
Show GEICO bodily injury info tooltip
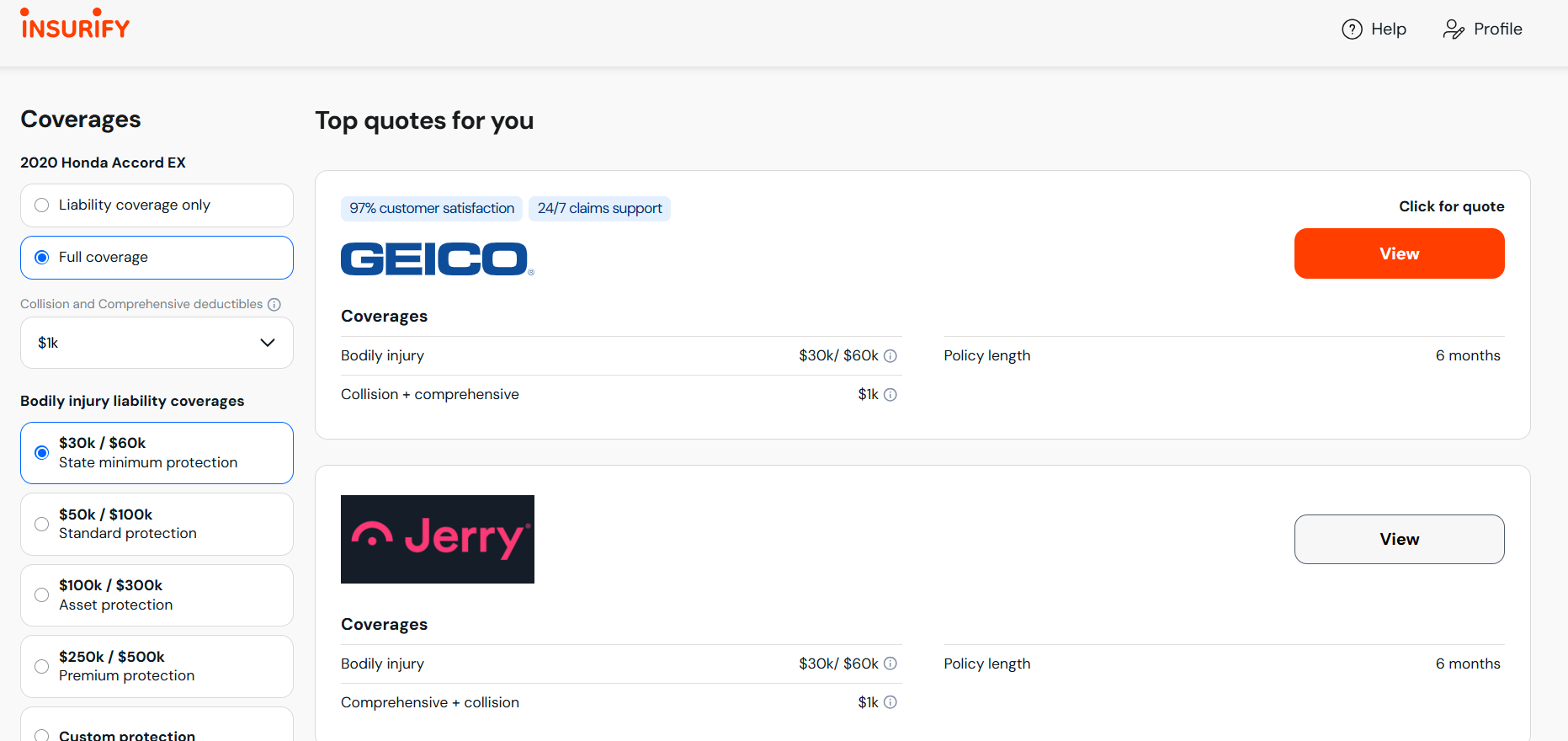(890, 356)
